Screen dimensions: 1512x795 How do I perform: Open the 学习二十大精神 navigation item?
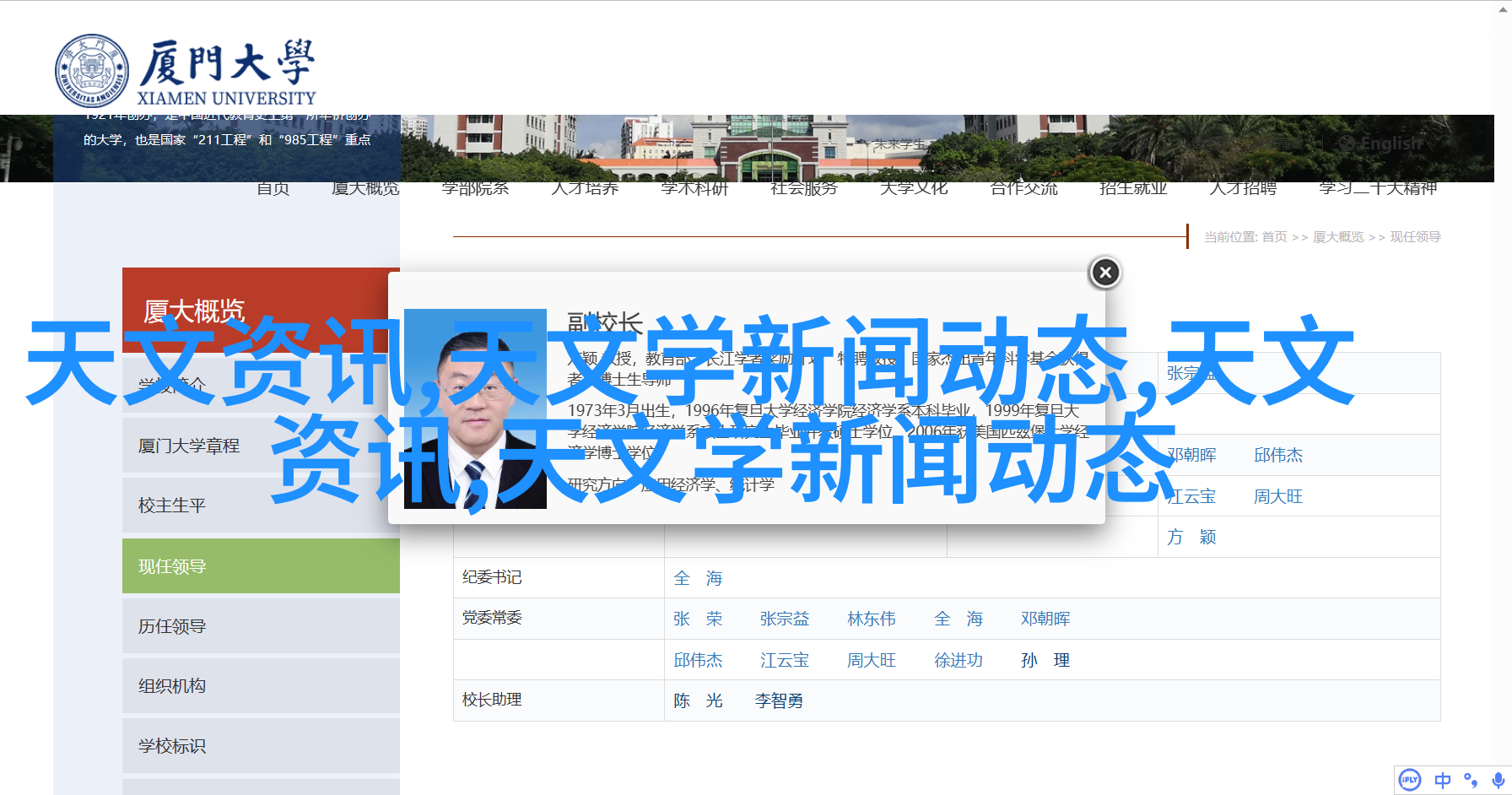point(1378,188)
